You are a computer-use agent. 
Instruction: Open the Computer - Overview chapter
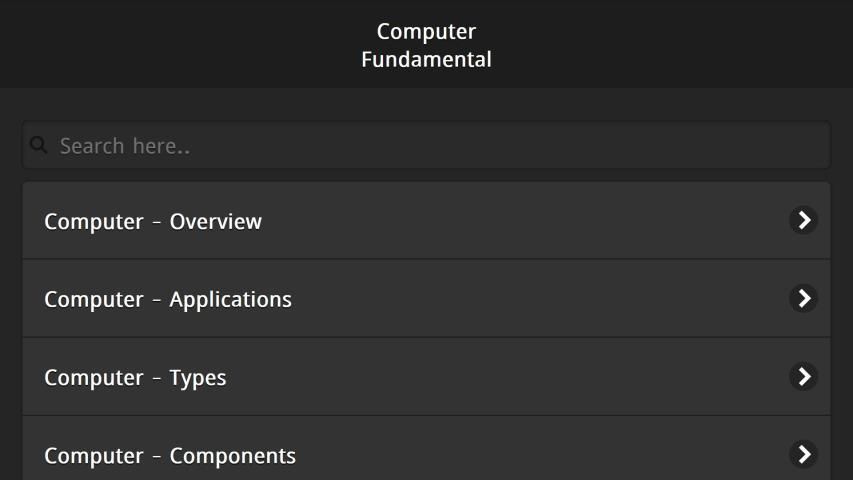[x=153, y=222]
